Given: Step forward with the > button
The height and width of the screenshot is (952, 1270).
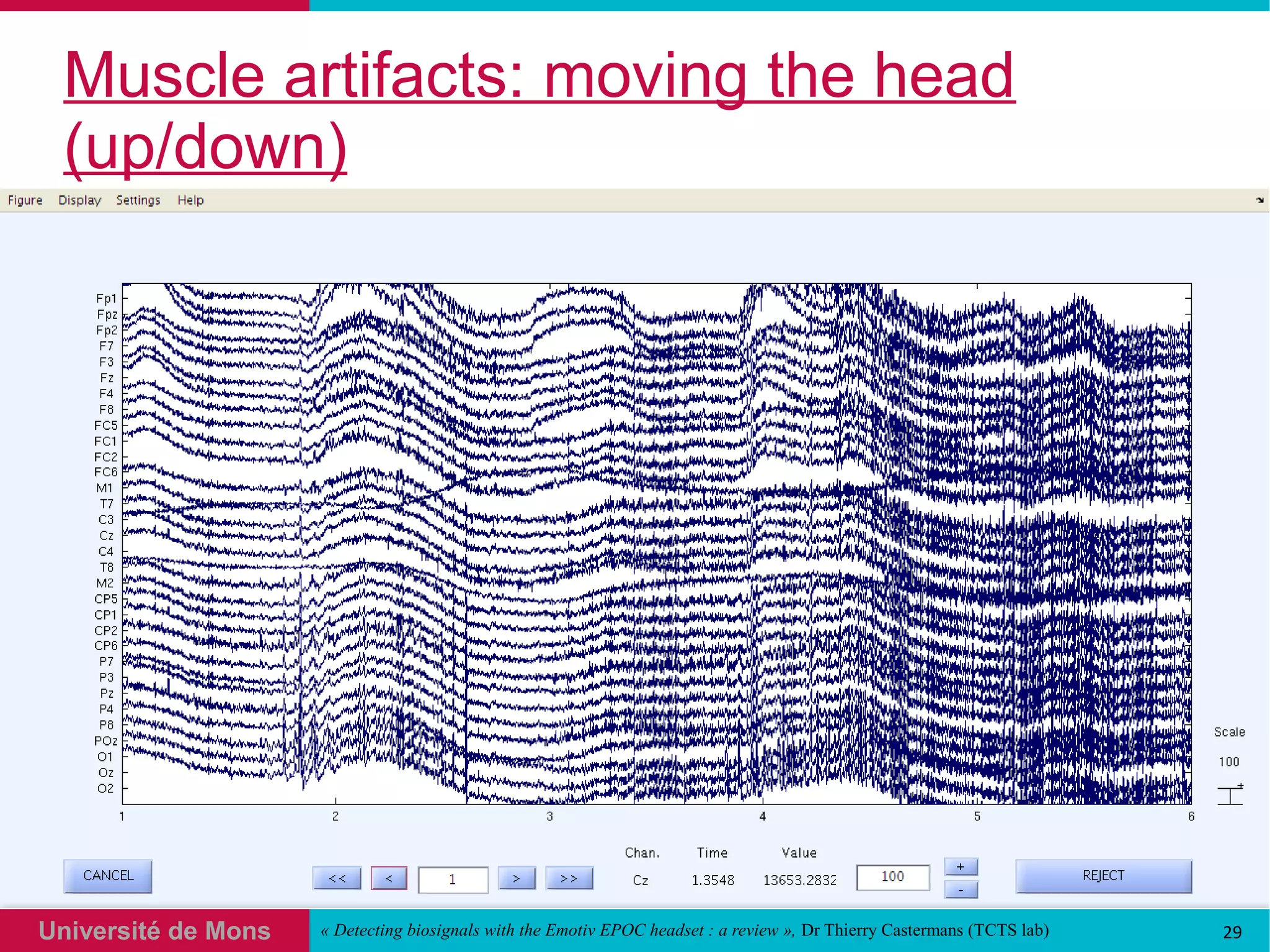Looking at the screenshot, I should 517,878.
